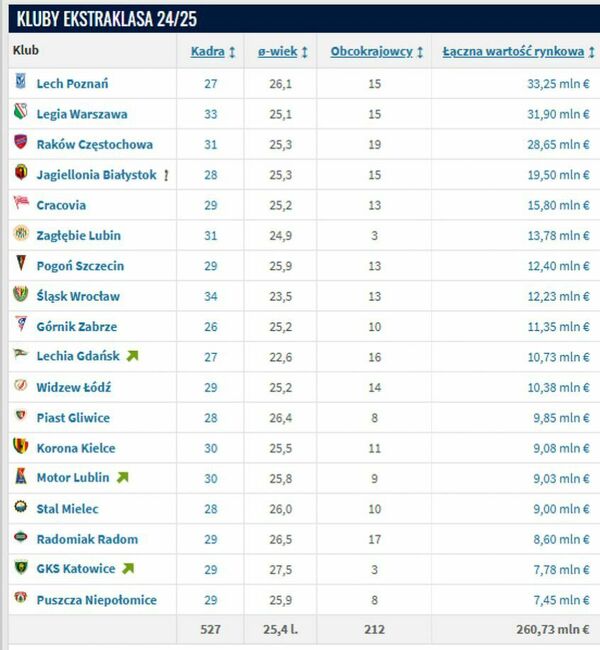The width and height of the screenshot is (600, 650).
Task: Open the Pogoń Szczecin club page
Action: click(x=80, y=266)
